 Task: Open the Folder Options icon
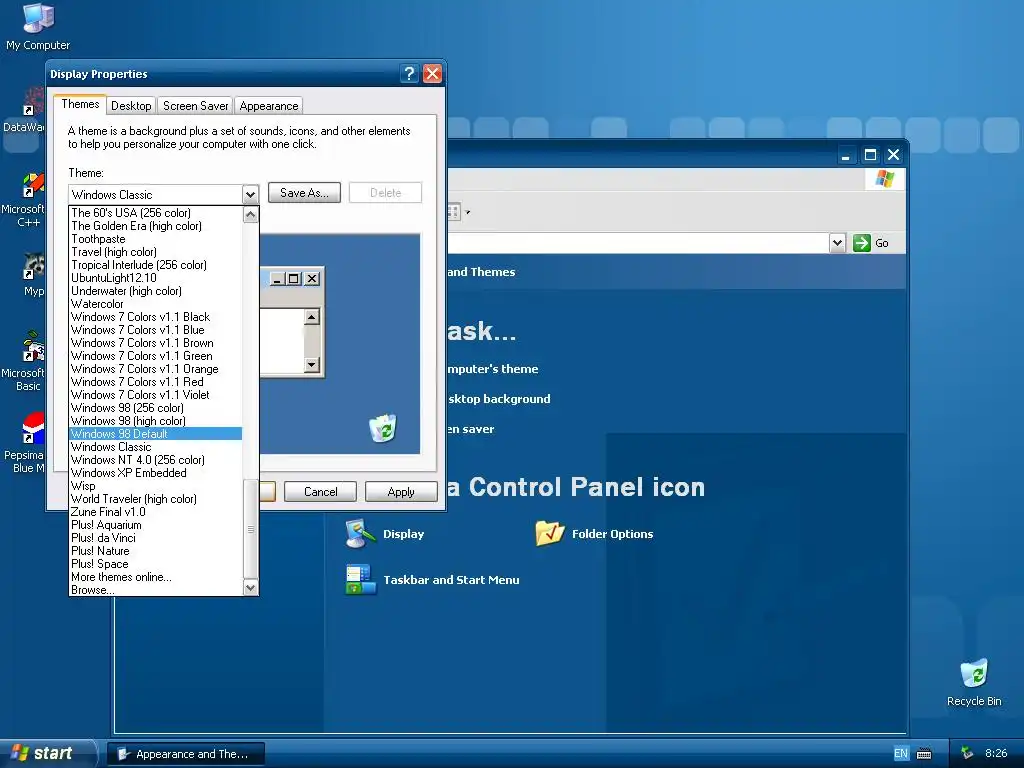point(549,534)
